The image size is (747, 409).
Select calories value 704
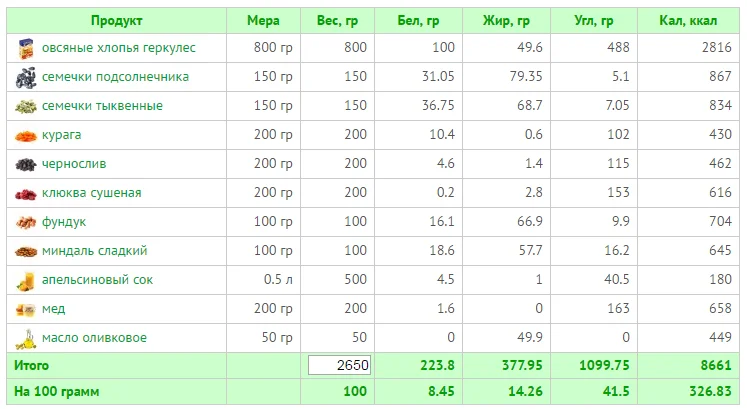[x=720, y=221]
